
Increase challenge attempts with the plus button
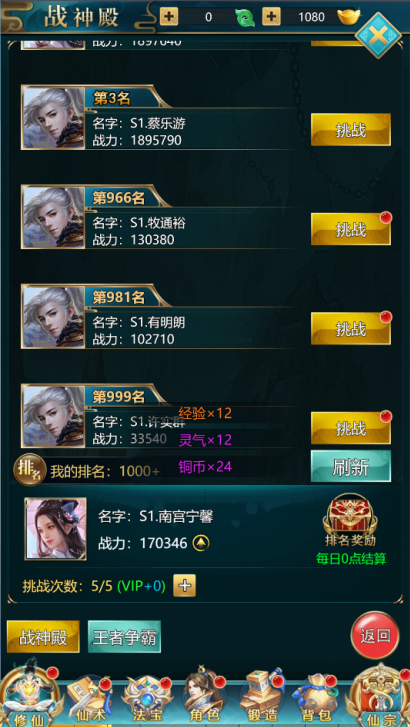pos(185,586)
